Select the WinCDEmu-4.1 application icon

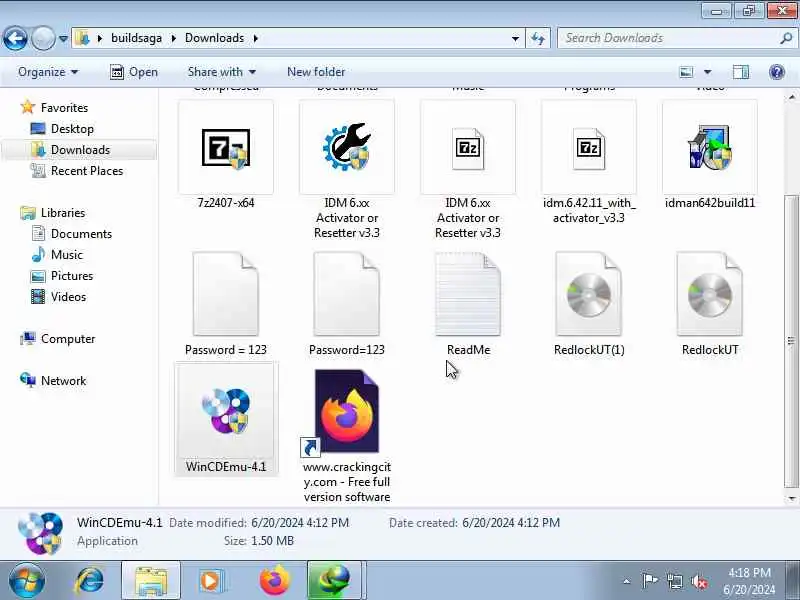coord(226,411)
